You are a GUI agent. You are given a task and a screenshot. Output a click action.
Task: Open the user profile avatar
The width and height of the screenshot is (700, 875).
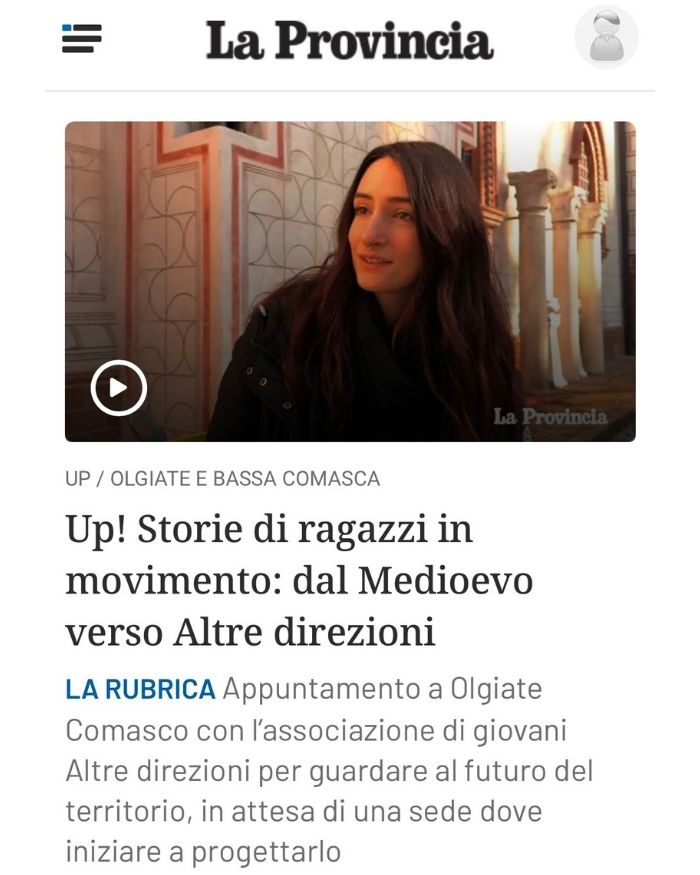point(606,37)
